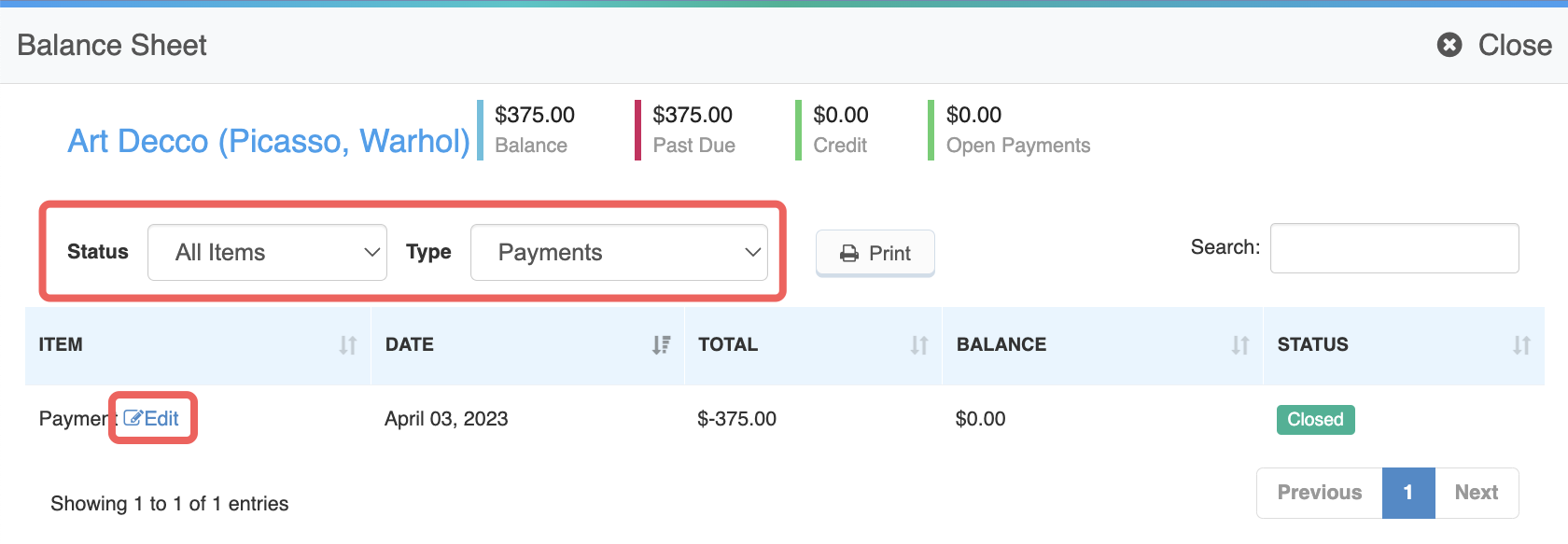This screenshot has width=1568, height=544.
Task: Open the Status All Items dropdown
Action: 267,252
